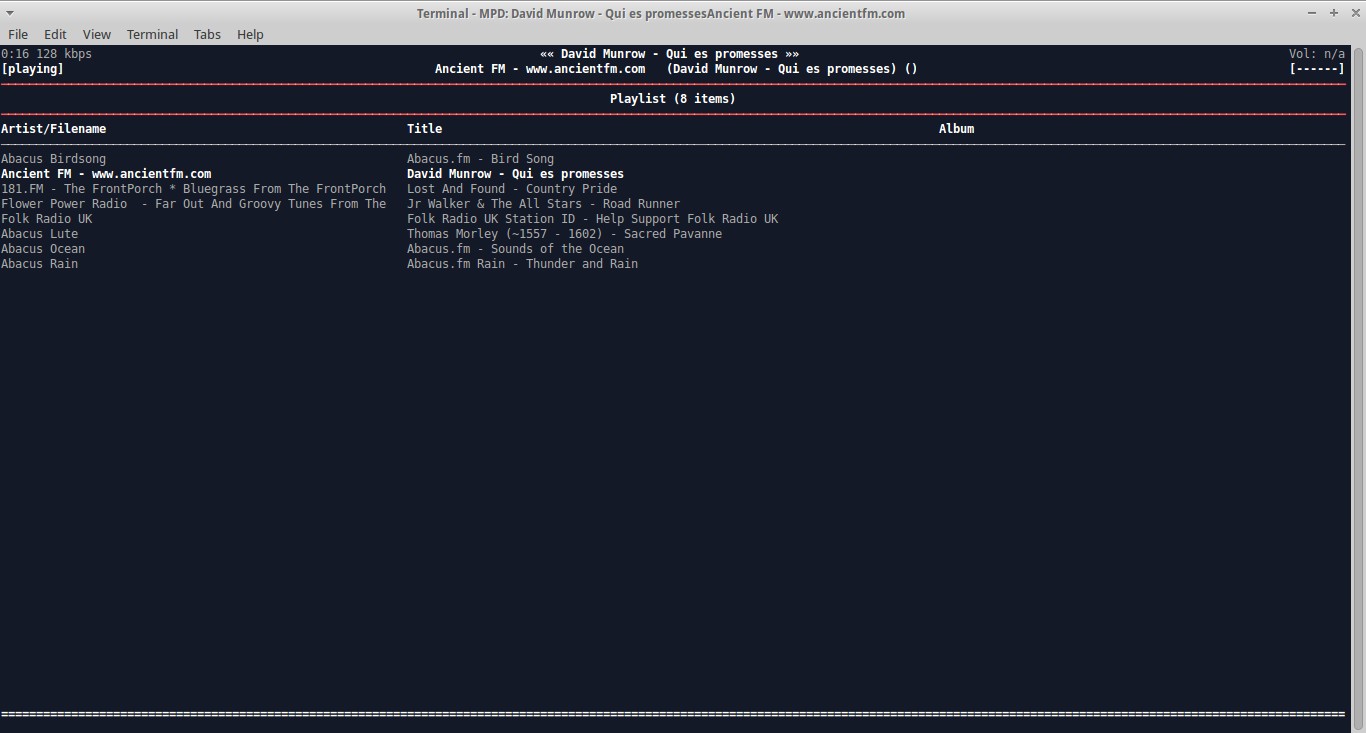Open the View menu
Image resolution: width=1366 pixels, height=733 pixels.
point(97,34)
